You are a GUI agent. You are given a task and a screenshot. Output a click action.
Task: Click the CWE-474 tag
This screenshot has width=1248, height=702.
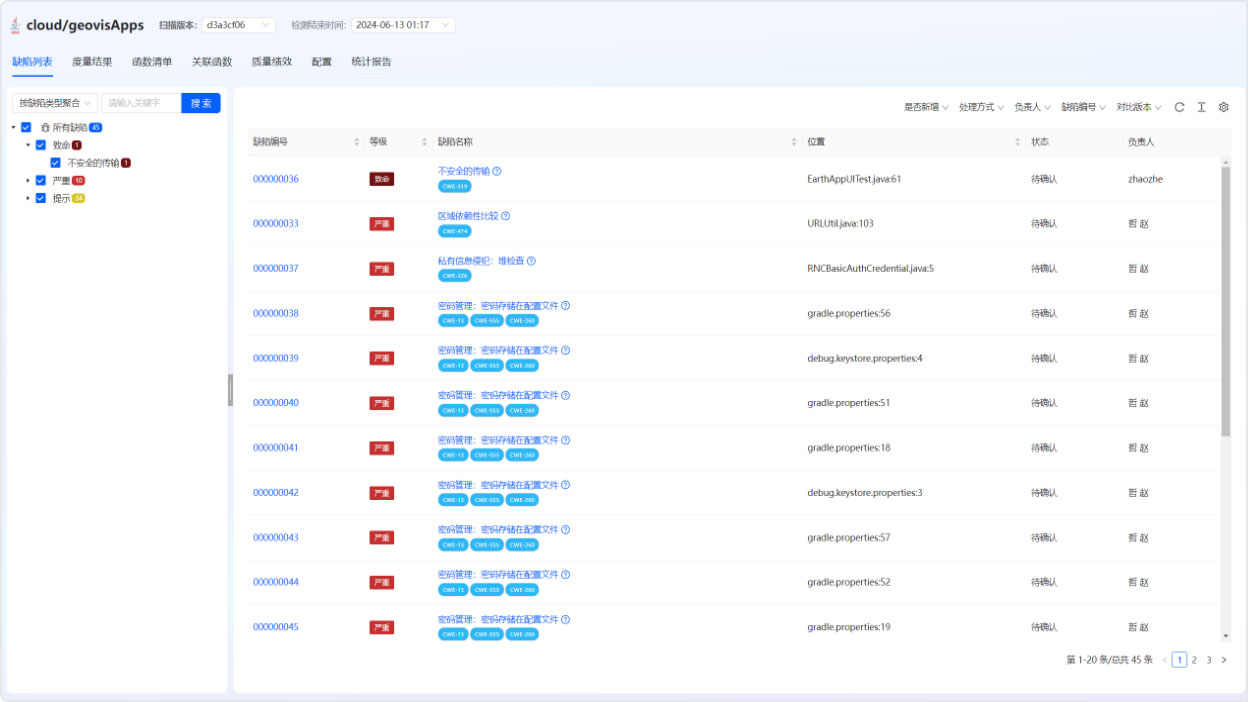click(x=455, y=231)
